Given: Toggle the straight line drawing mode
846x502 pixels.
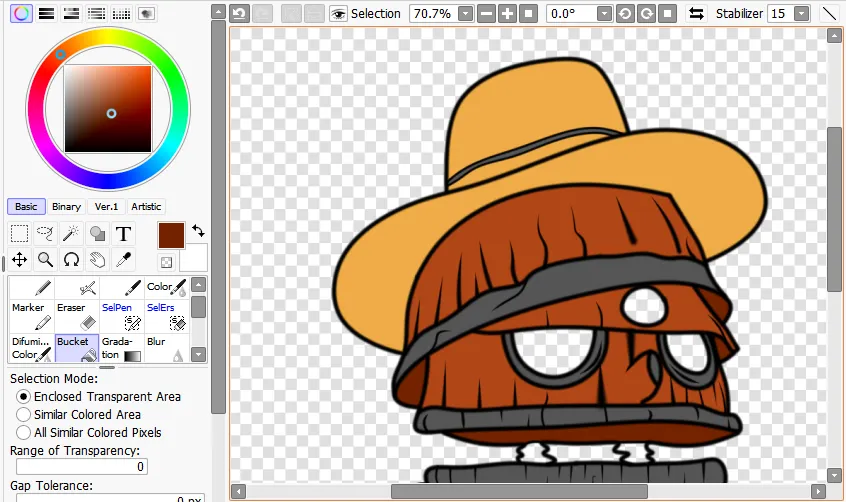Looking at the screenshot, I should [829, 13].
